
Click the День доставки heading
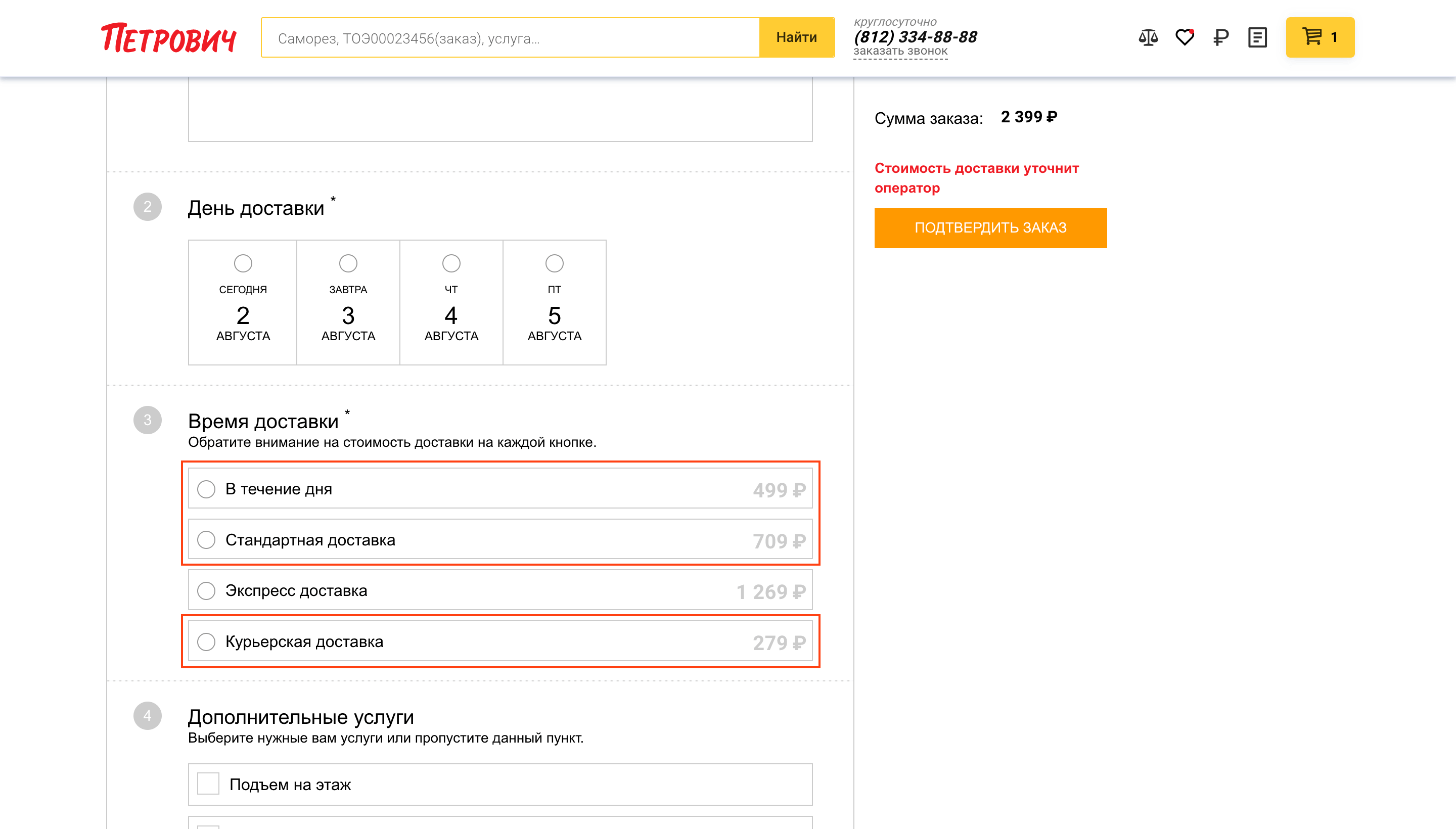256,208
